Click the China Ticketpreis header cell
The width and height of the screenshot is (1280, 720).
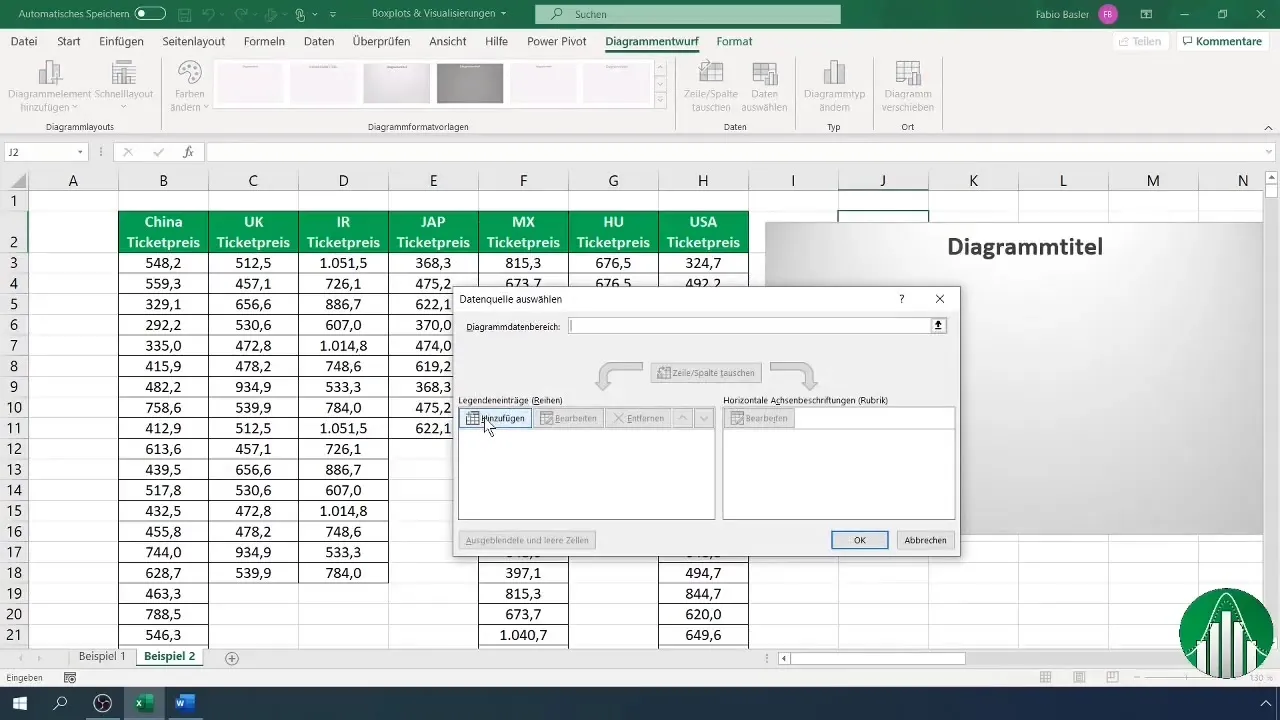click(x=163, y=232)
